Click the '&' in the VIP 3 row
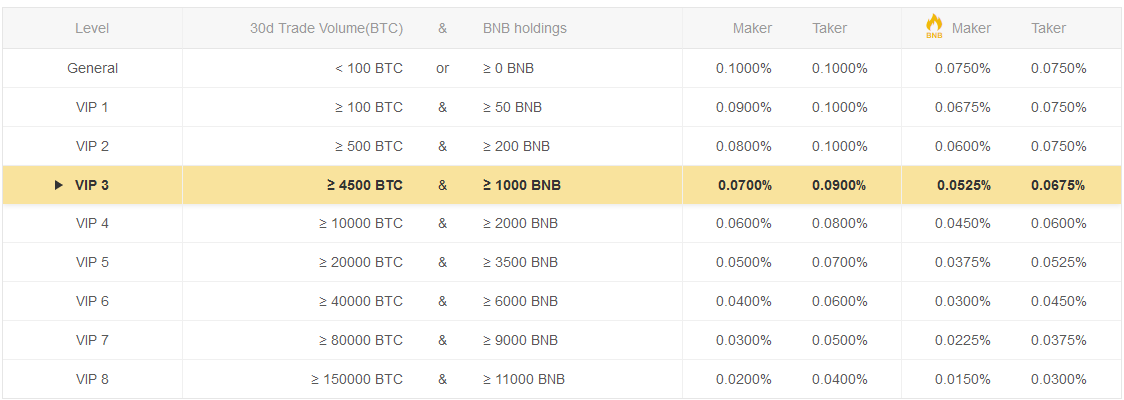This screenshot has width=1124, height=400. (x=442, y=185)
